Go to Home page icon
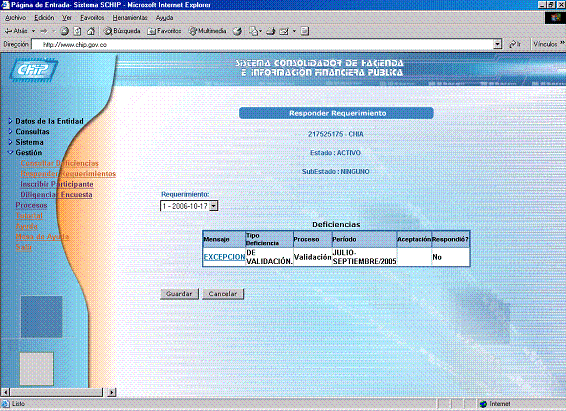566x411 pixels. 91,31
